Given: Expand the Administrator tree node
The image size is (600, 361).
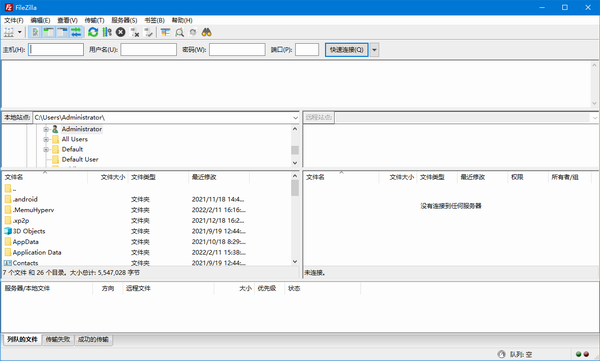Looking at the screenshot, I should click(x=46, y=129).
